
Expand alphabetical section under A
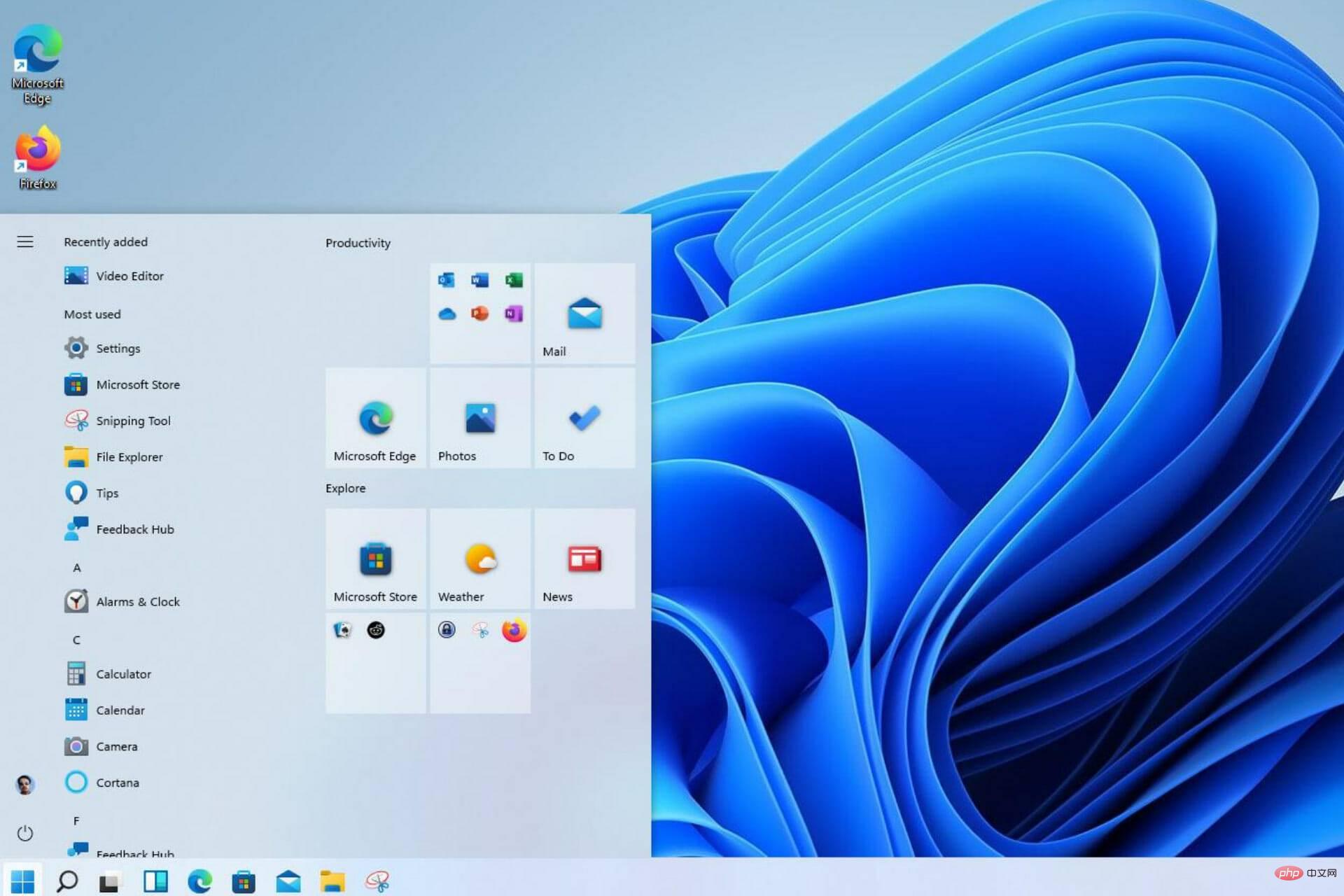77,567
